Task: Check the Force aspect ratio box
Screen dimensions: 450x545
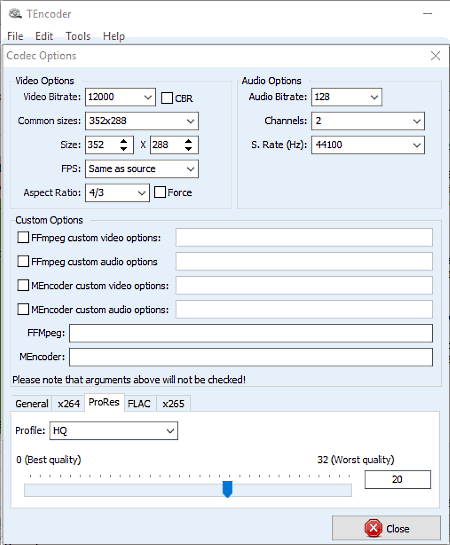Action: click(160, 192)
